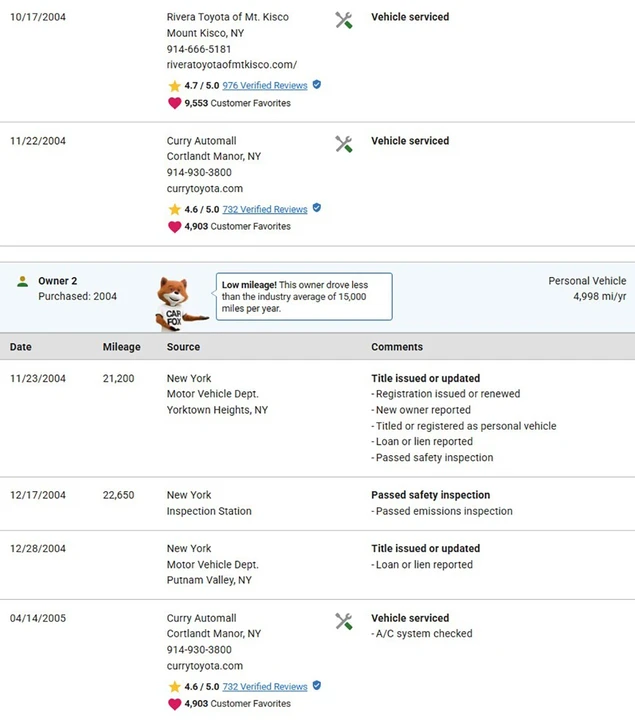Click phone 914-930-3800 in the 11/22/2004 entry

point(199,173)
